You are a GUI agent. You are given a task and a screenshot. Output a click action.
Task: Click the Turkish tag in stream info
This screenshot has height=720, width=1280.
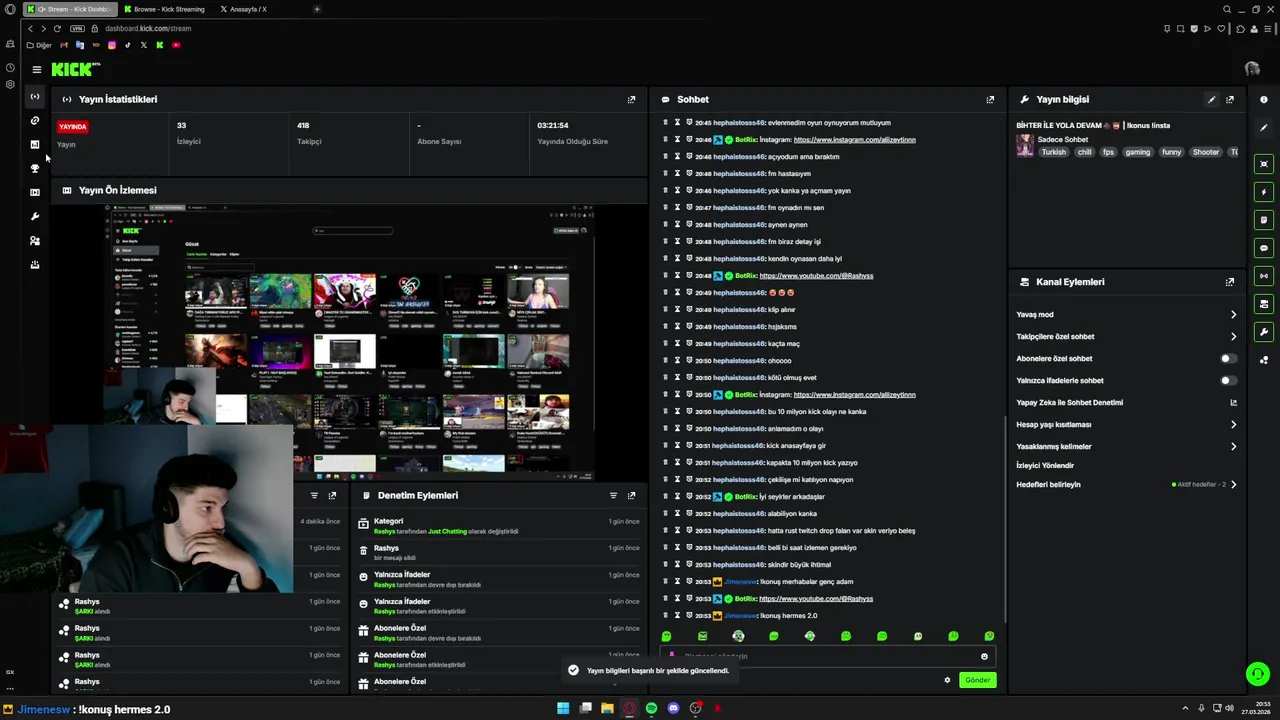pos(1053,152)
